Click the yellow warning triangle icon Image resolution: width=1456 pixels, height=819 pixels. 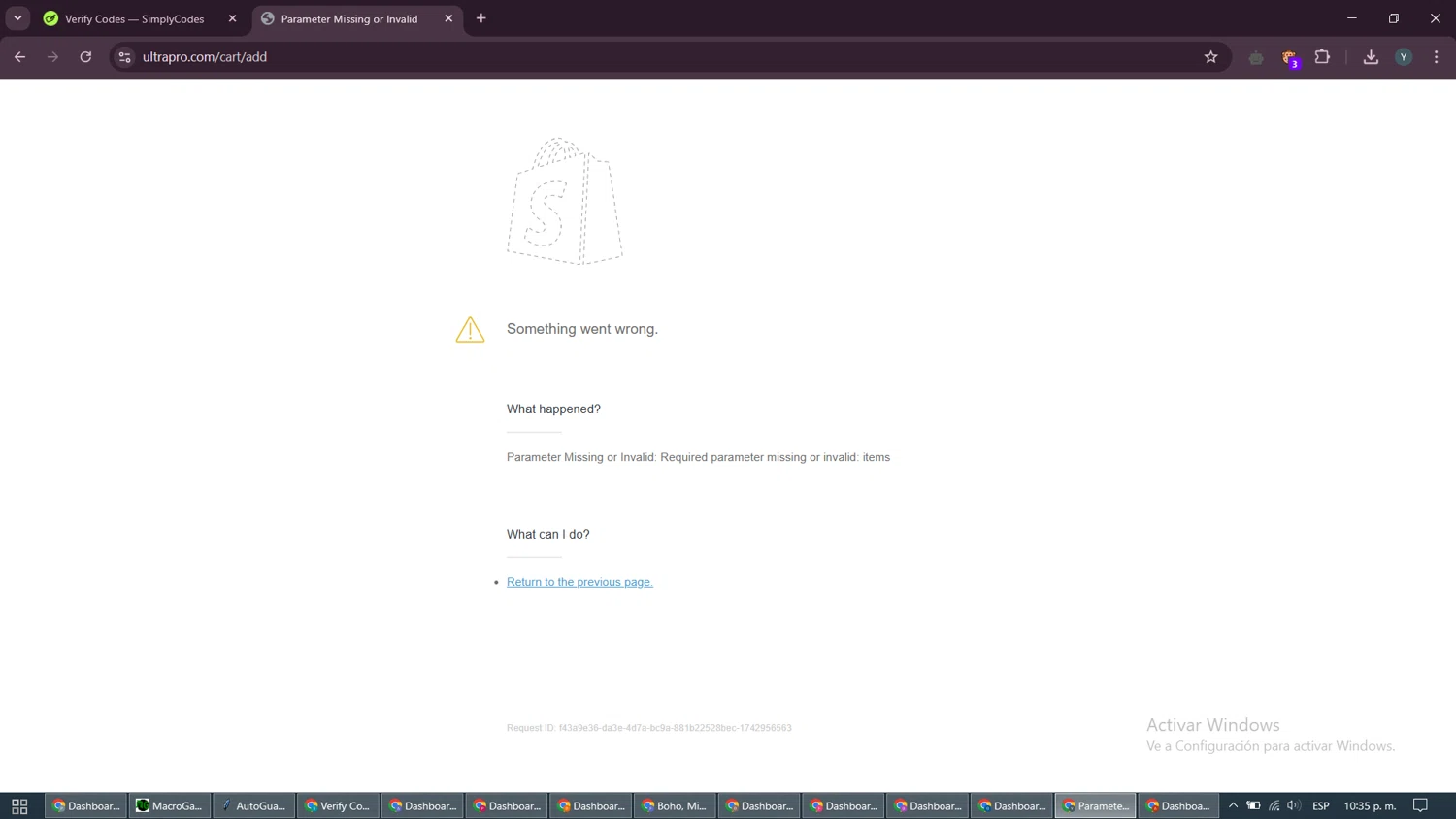[470, 330]
